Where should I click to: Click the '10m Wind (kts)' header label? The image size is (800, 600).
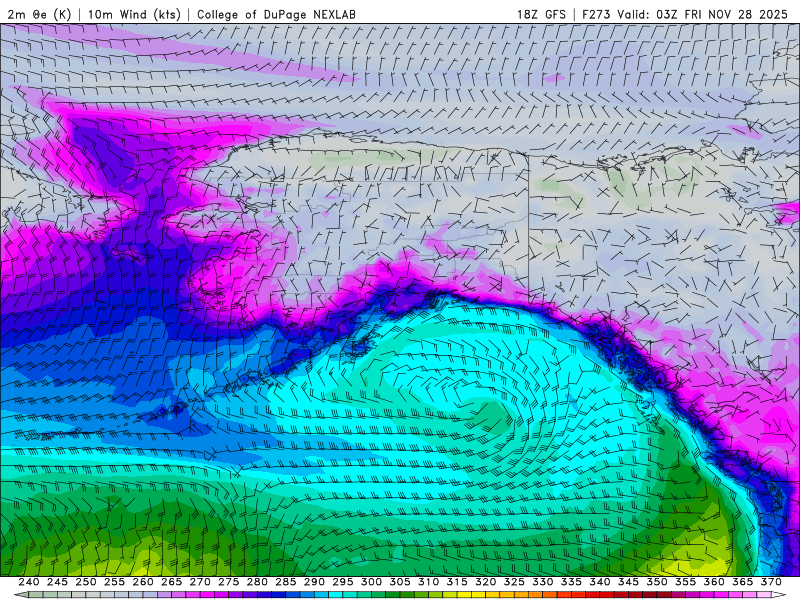click(134, 14)
